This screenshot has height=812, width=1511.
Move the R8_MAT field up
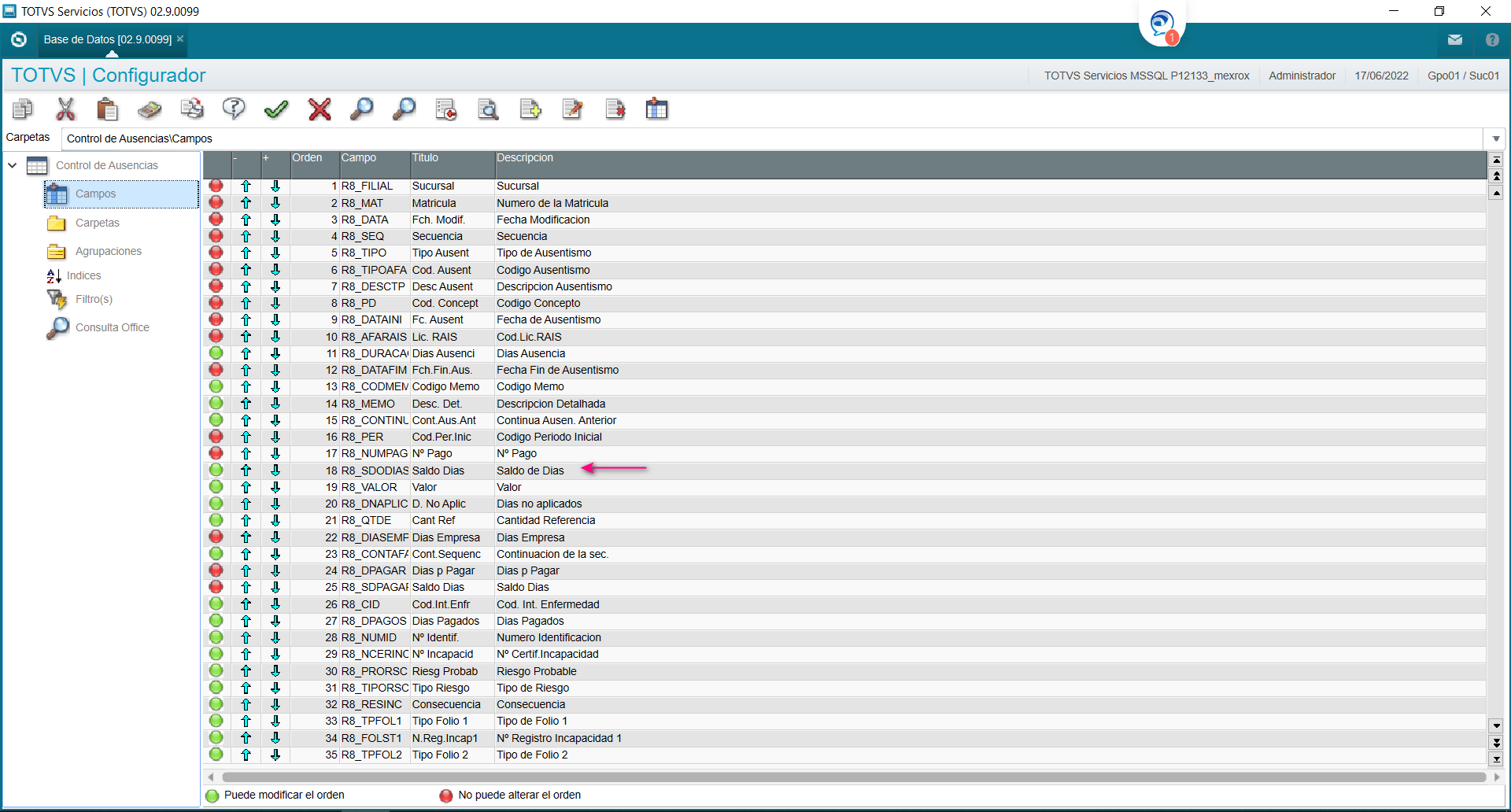coord(246,203)
